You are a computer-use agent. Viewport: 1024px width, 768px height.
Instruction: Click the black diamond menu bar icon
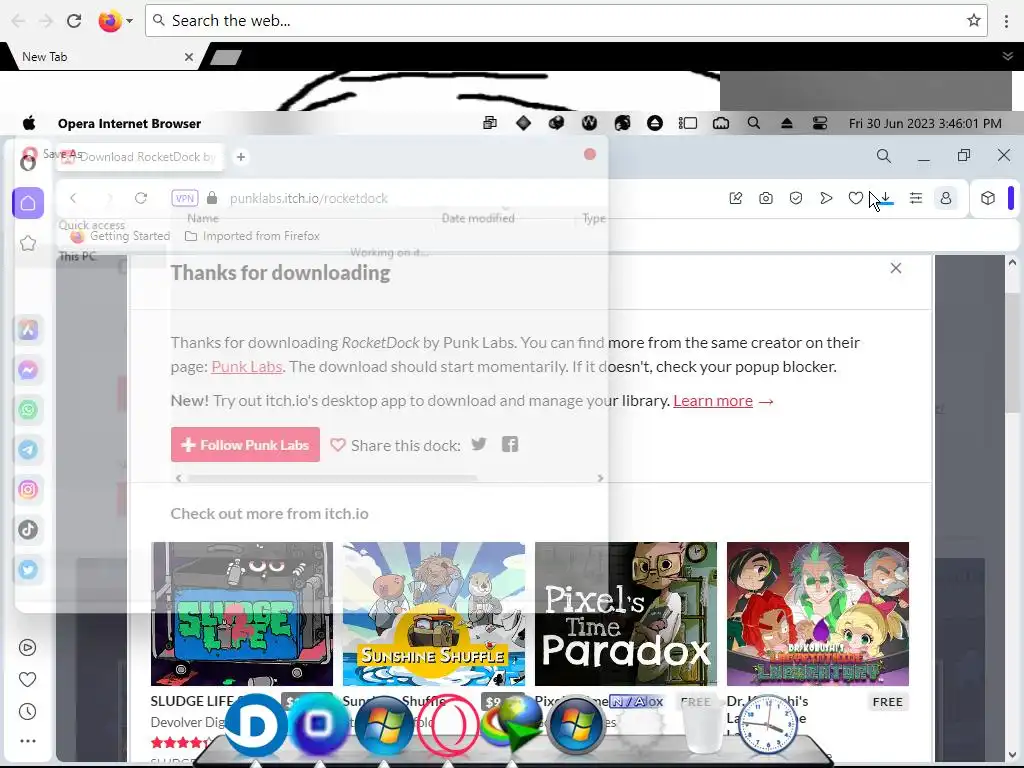523,123
